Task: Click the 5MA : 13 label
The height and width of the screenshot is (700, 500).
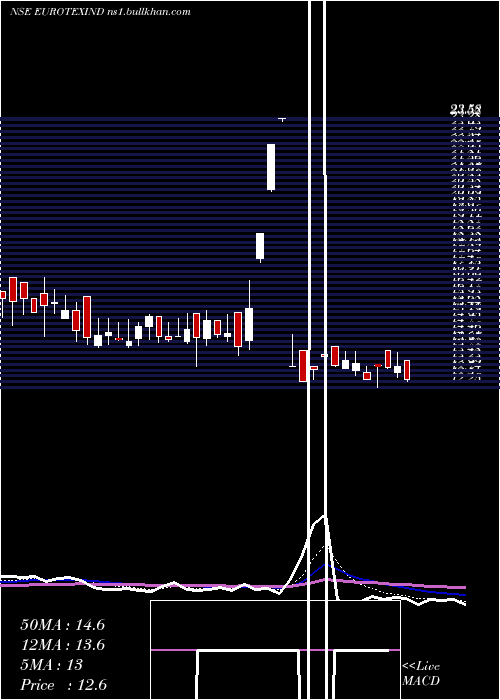Action: [51, 665]
